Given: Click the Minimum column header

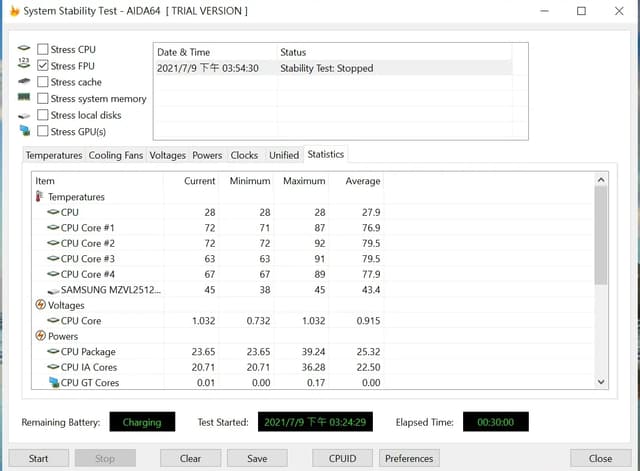Looking at the screenshot, I should point(246,181).
